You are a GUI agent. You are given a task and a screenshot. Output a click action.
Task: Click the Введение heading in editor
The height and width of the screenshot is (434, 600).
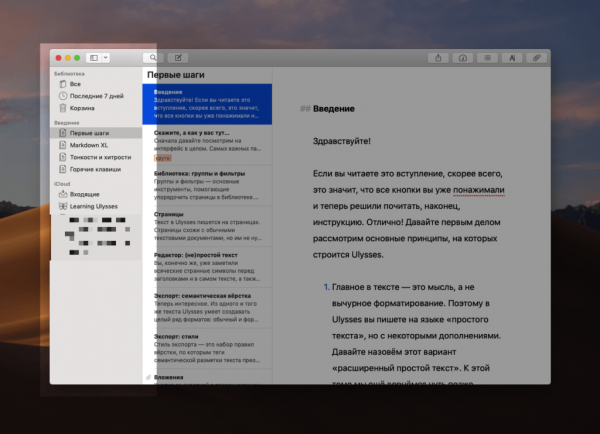click(334, 109)
